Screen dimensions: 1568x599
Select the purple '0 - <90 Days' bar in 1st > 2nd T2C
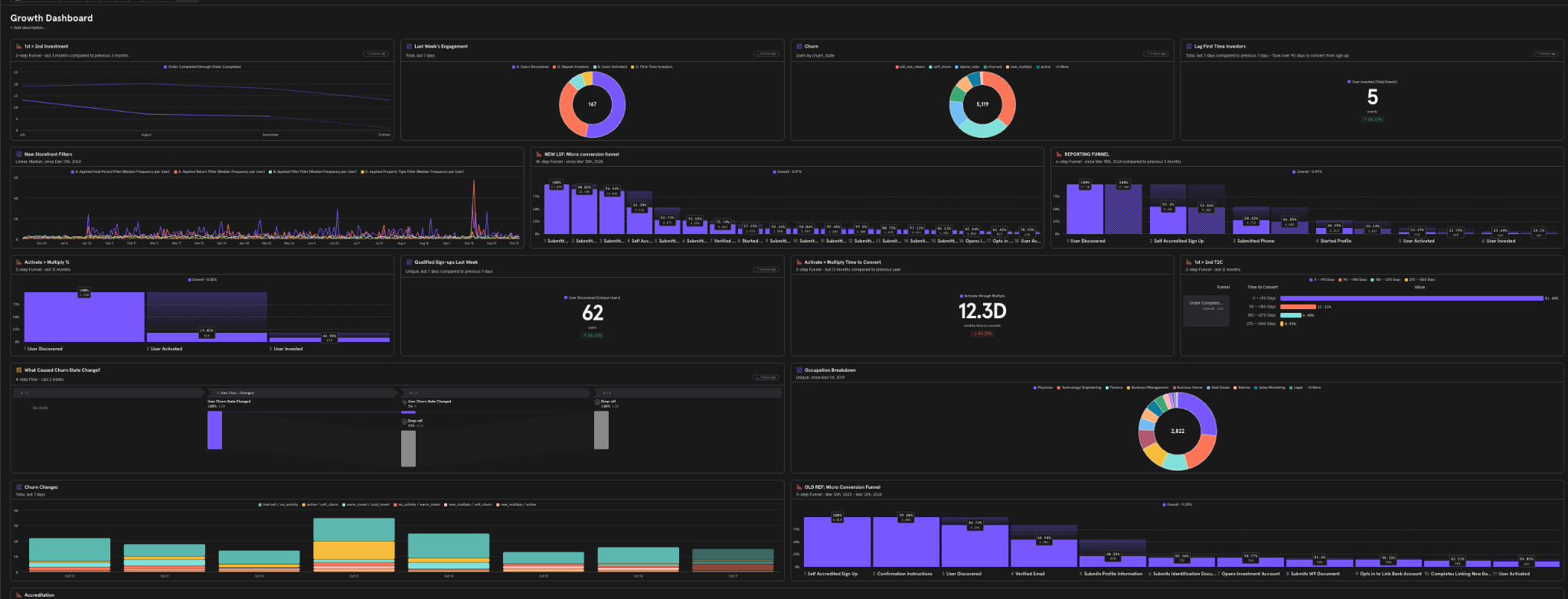[x=1412, y=298]
